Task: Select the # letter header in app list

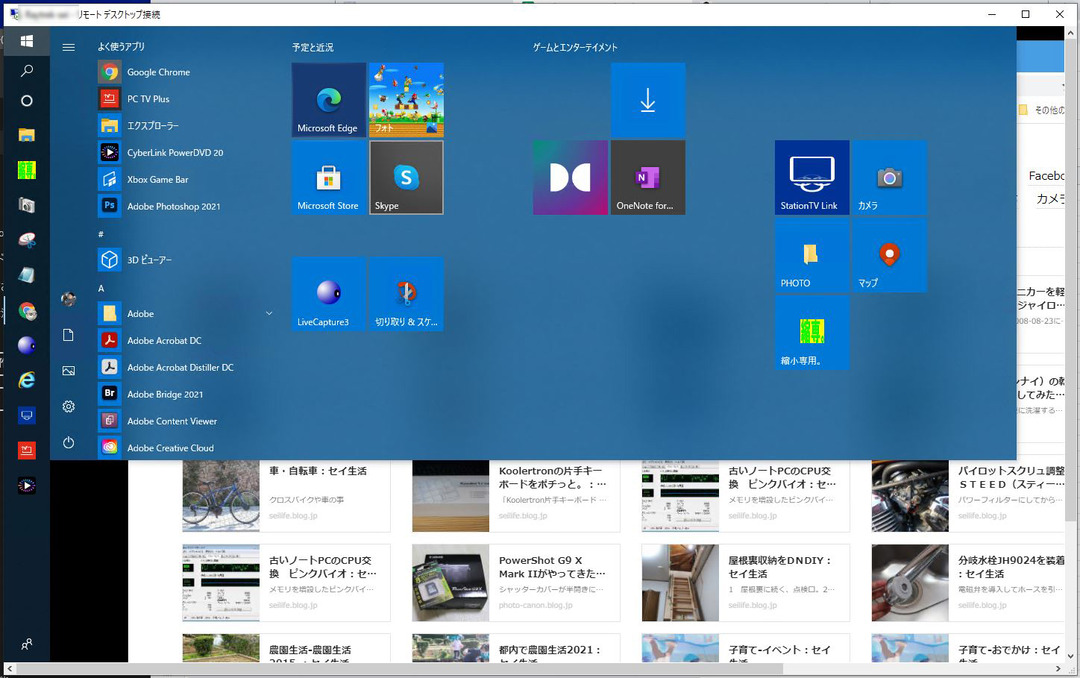Action: pos(101,234)
